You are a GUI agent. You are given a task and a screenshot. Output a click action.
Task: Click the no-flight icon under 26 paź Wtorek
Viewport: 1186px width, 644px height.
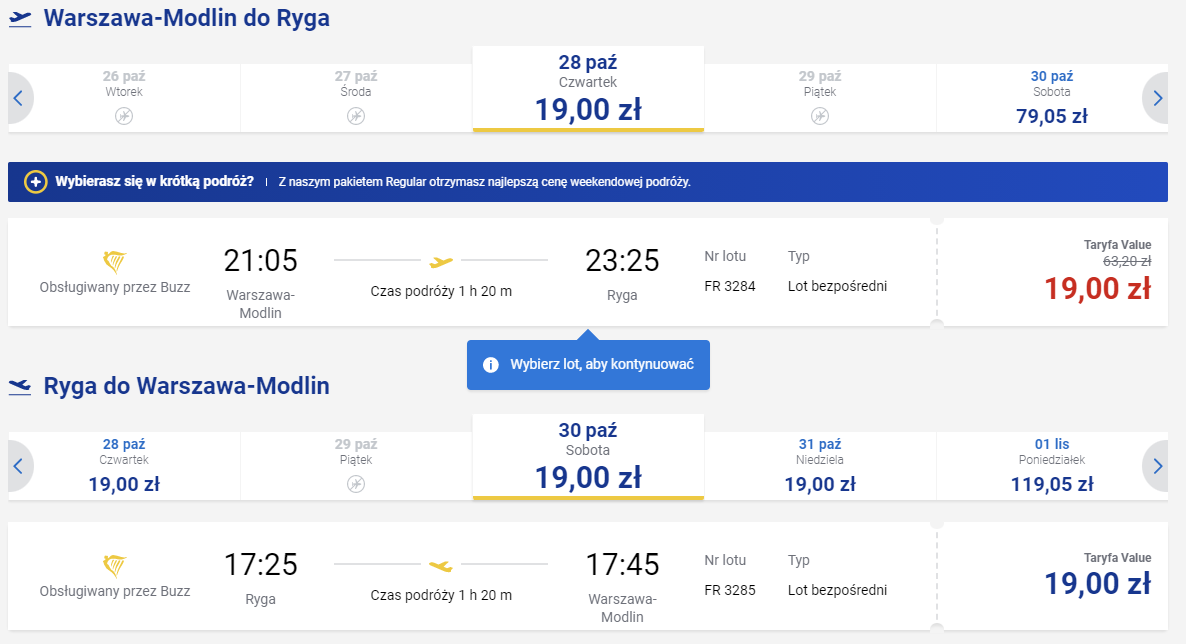pyautogui.click(x=124, y=116)
